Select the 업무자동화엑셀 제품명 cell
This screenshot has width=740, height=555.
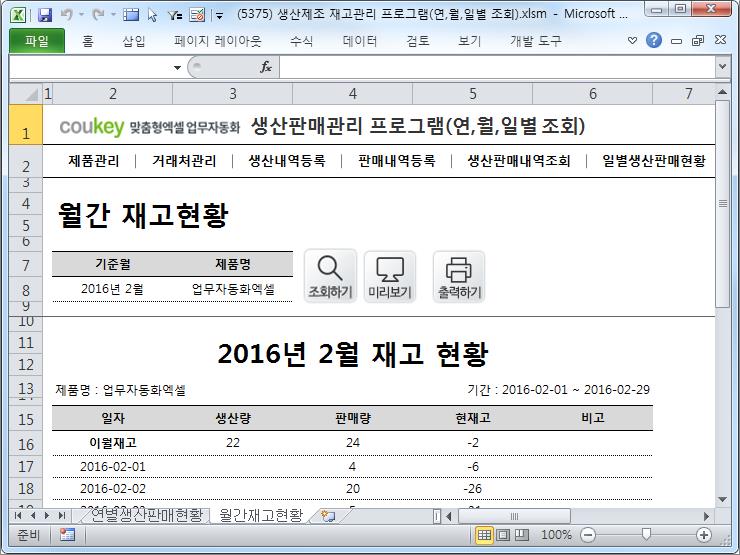[233, 289]
